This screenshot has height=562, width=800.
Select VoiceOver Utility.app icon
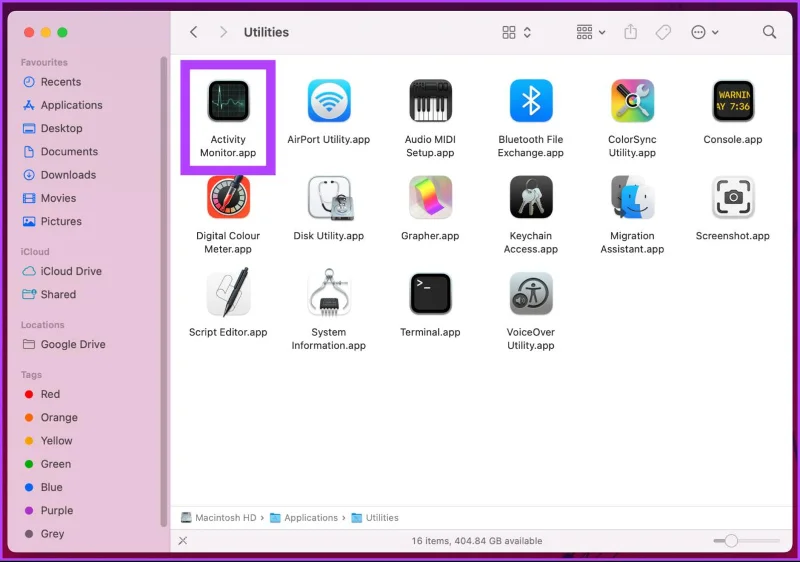pos(531,293)
